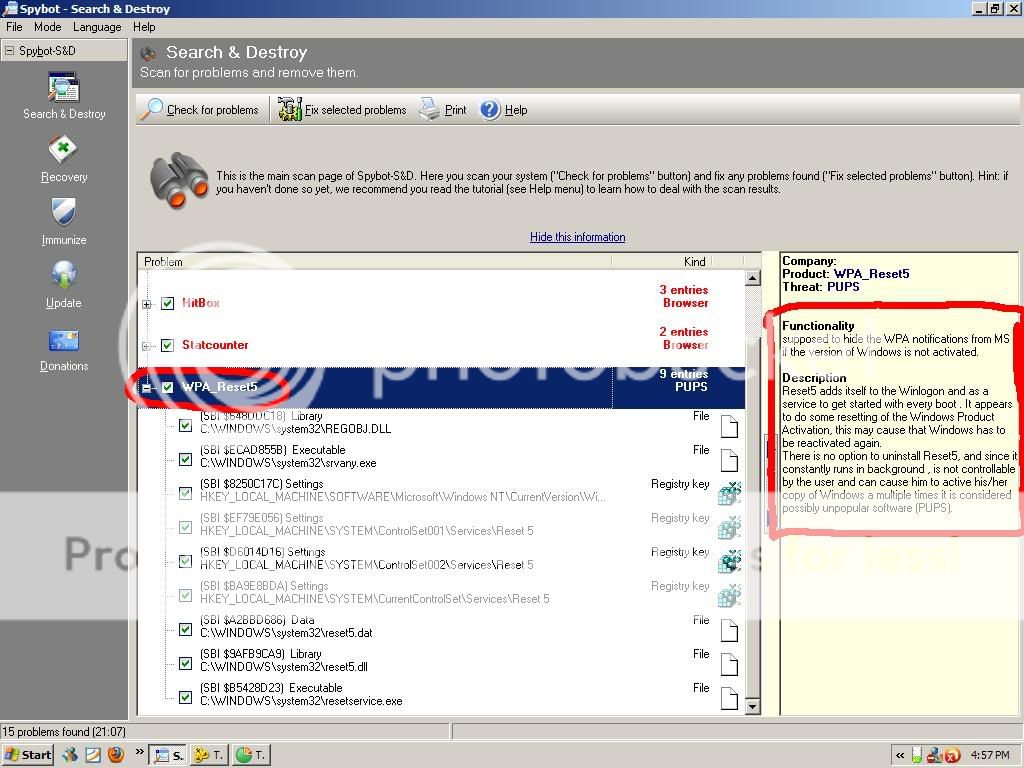This screenshot has height=768, width=1024.
Task: Uncheck the srvany.exe executable checkbox
Action: [x=185, y=460]
